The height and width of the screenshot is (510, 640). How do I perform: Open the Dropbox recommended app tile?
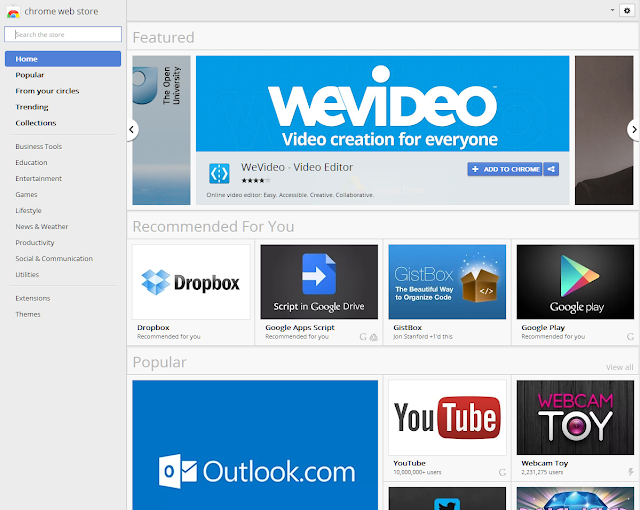[191, 282]
